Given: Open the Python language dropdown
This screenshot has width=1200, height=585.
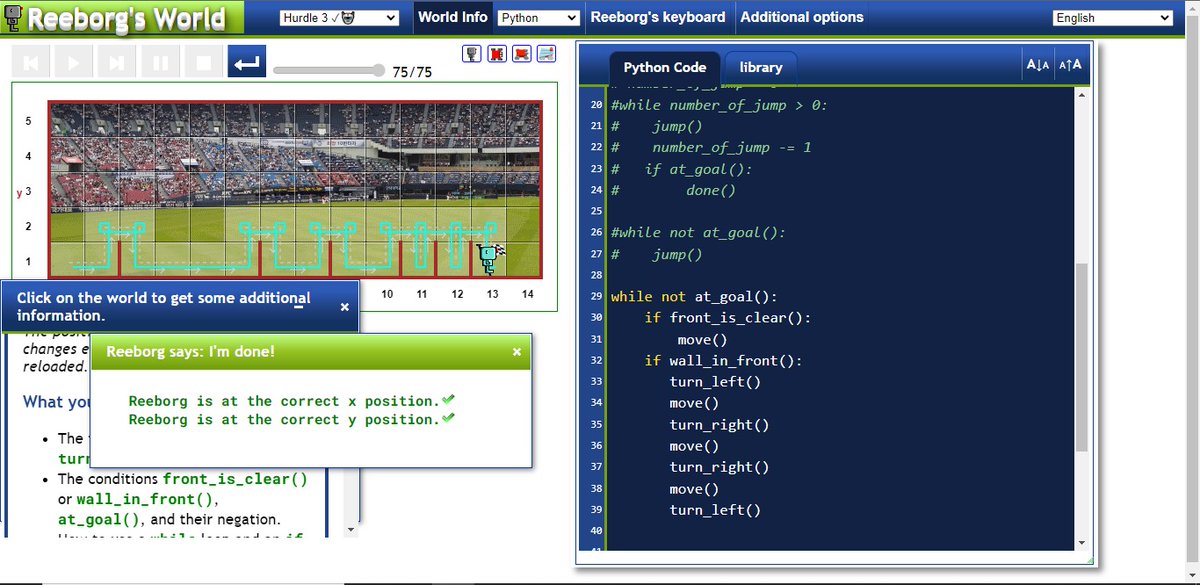Looking at the screenshot, I should (x=538, y=17).
